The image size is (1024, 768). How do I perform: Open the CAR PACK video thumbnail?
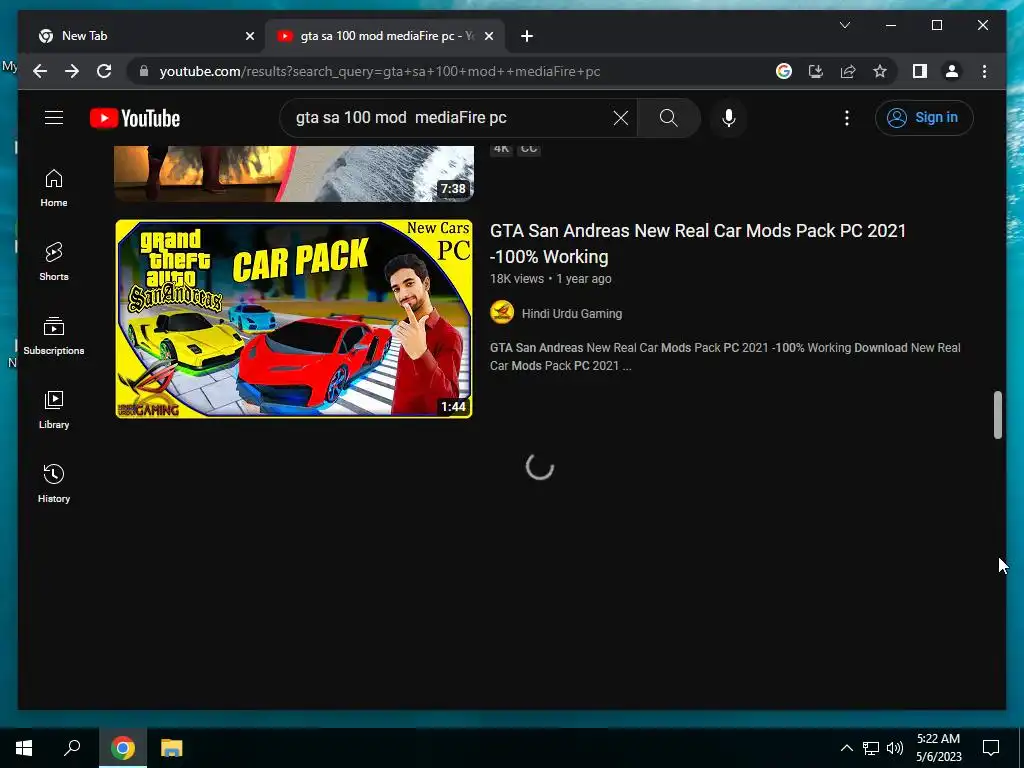click(294, 319)
